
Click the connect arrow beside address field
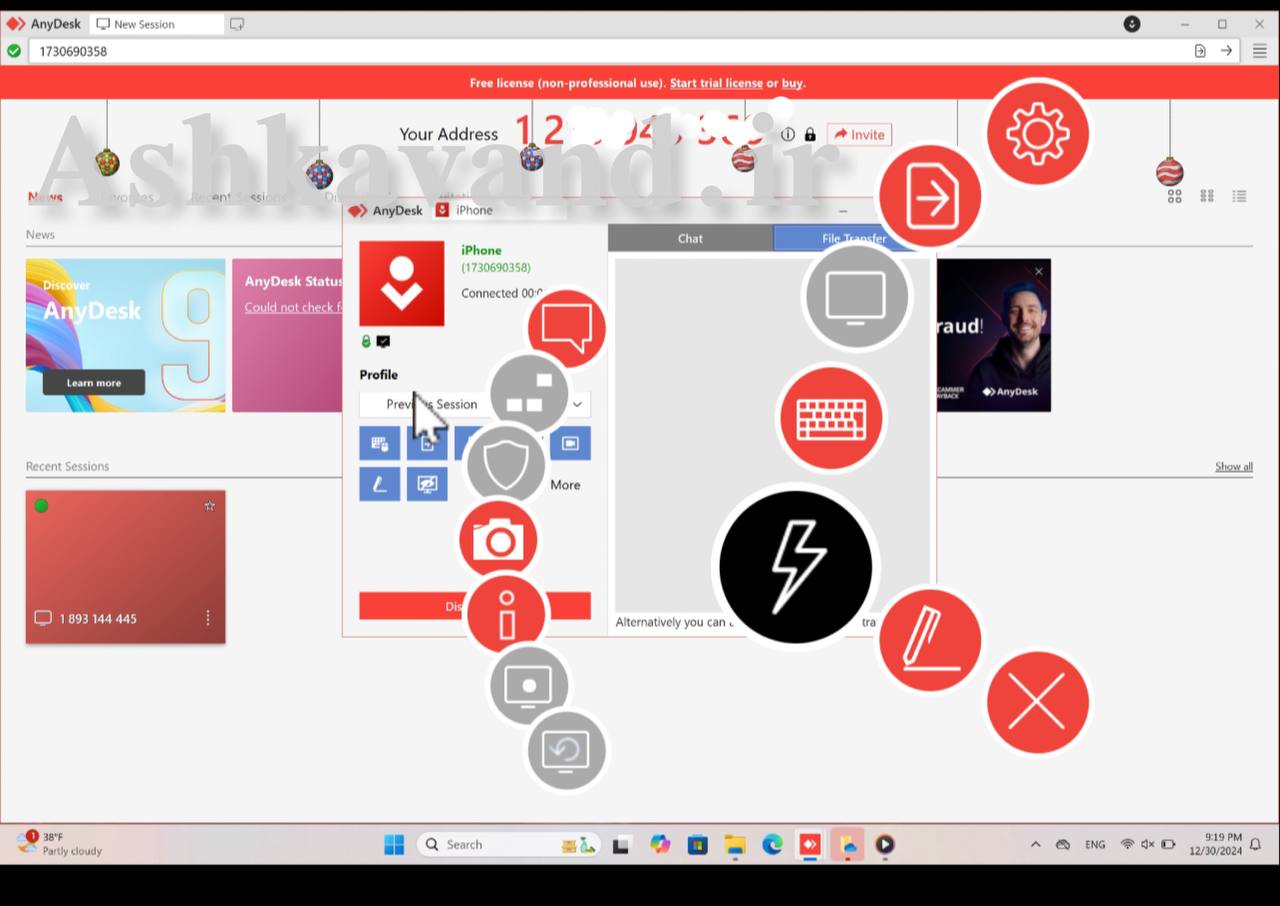coord(1226,51)
